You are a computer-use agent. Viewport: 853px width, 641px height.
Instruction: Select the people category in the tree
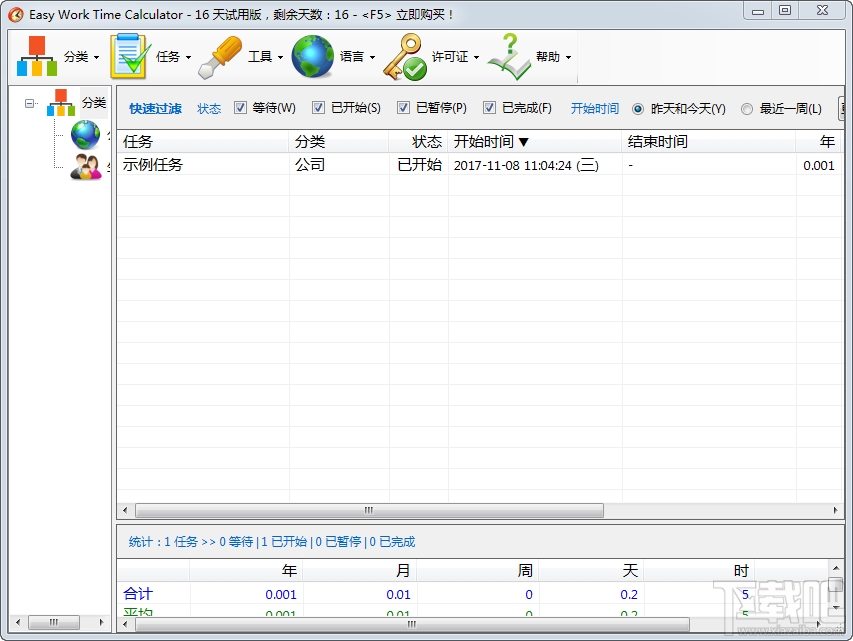86,167
